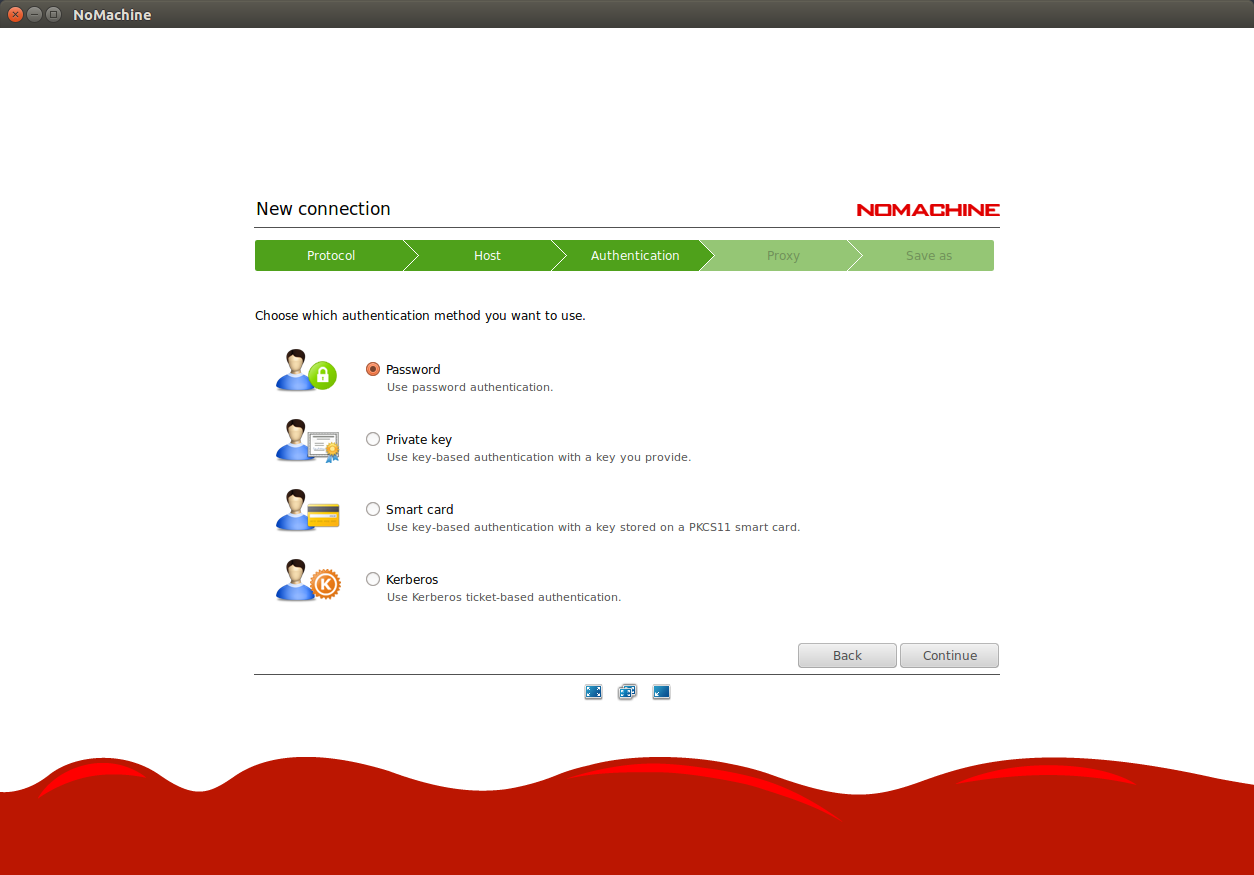Click the fullscreen icon below the dialog
1254x875 pixels.
coord(593,691)
